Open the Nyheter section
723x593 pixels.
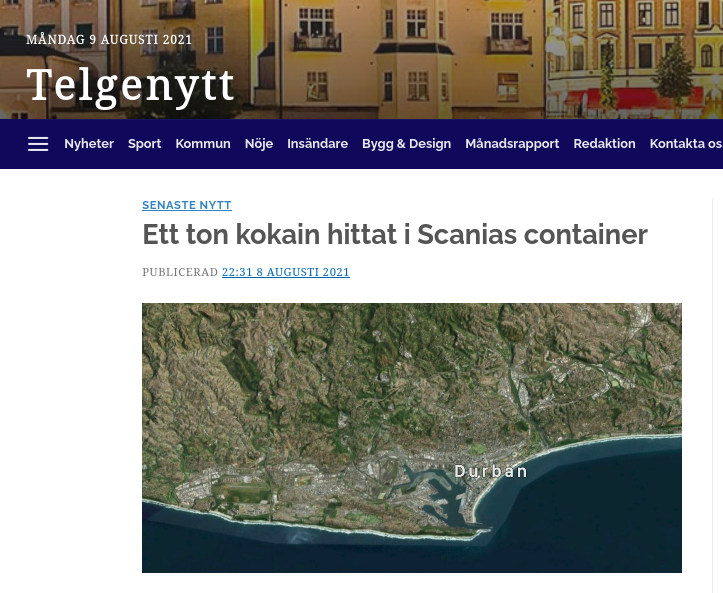point(89,144)
